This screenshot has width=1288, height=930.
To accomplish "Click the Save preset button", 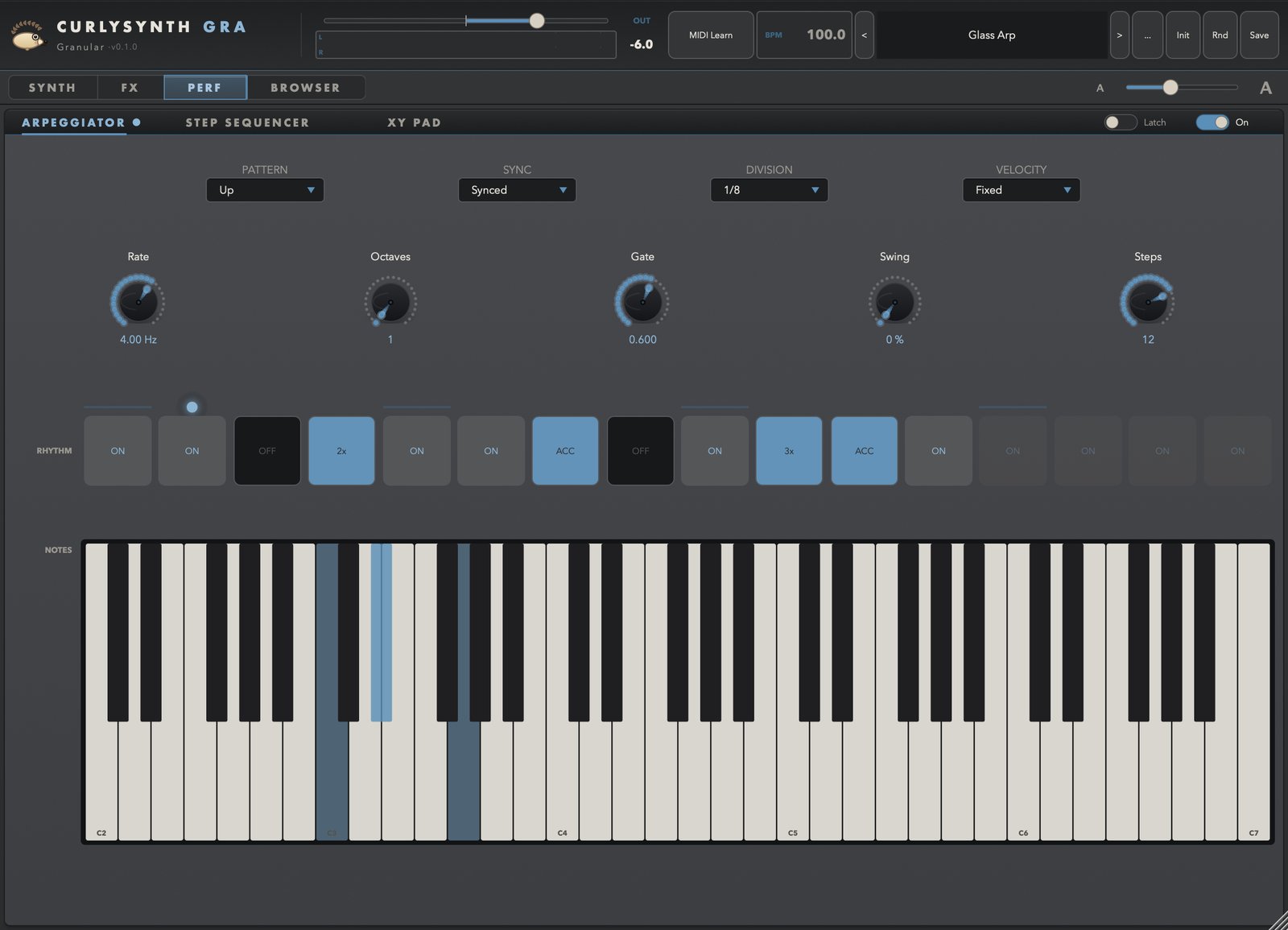I will 1259,35.
